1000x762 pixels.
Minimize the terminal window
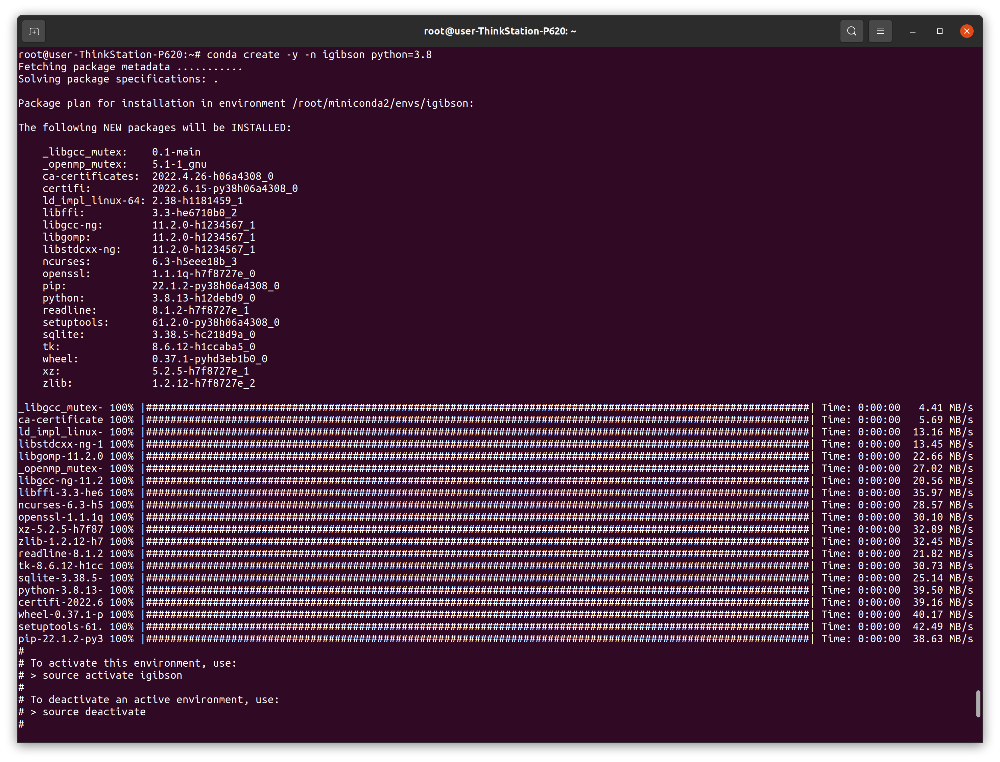coord(913,31)
